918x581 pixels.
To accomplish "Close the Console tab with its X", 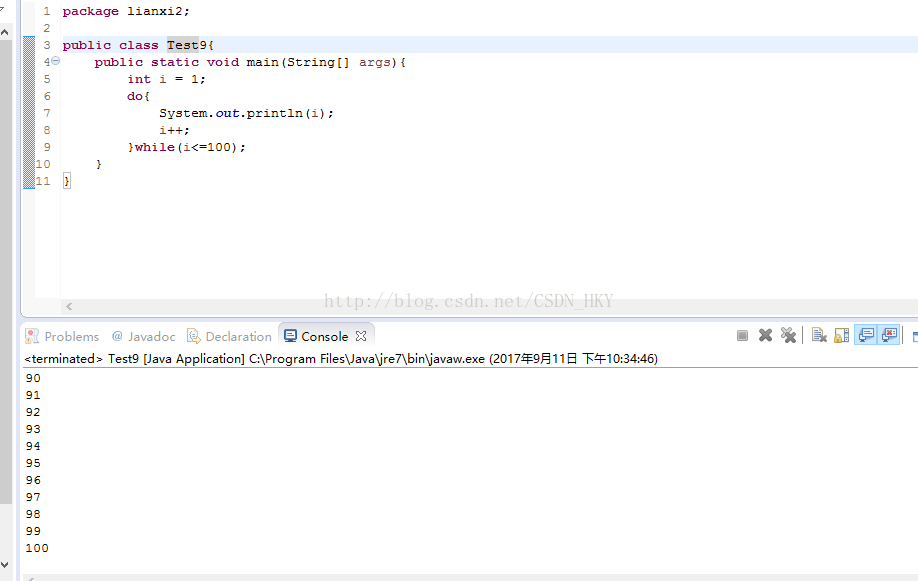I will [x=361, y=336].
